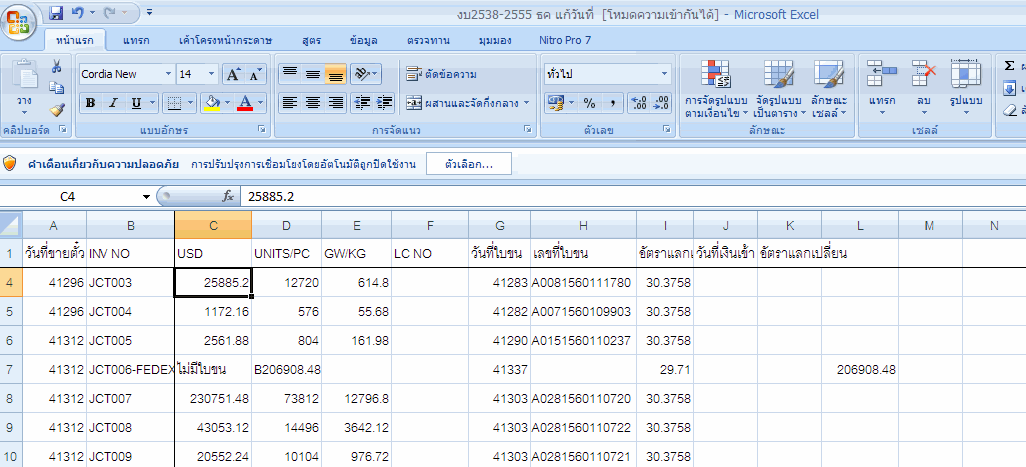Click the Percent Style icon

tap(589, 103)
